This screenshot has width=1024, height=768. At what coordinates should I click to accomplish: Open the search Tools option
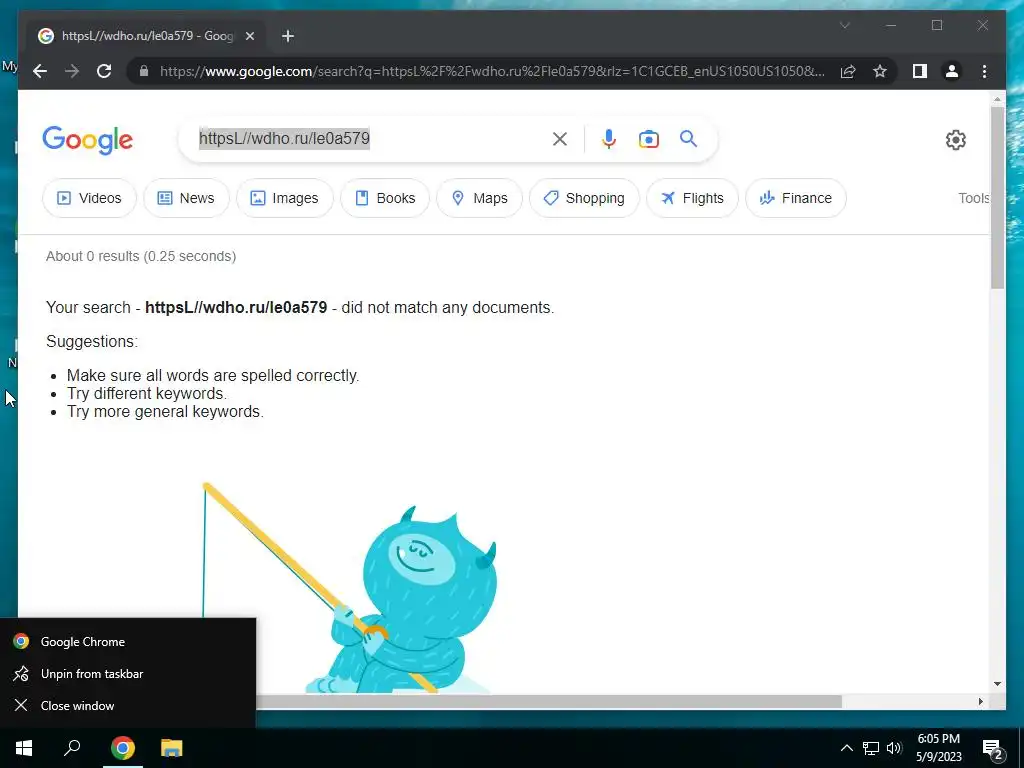(x=974, y=198)
